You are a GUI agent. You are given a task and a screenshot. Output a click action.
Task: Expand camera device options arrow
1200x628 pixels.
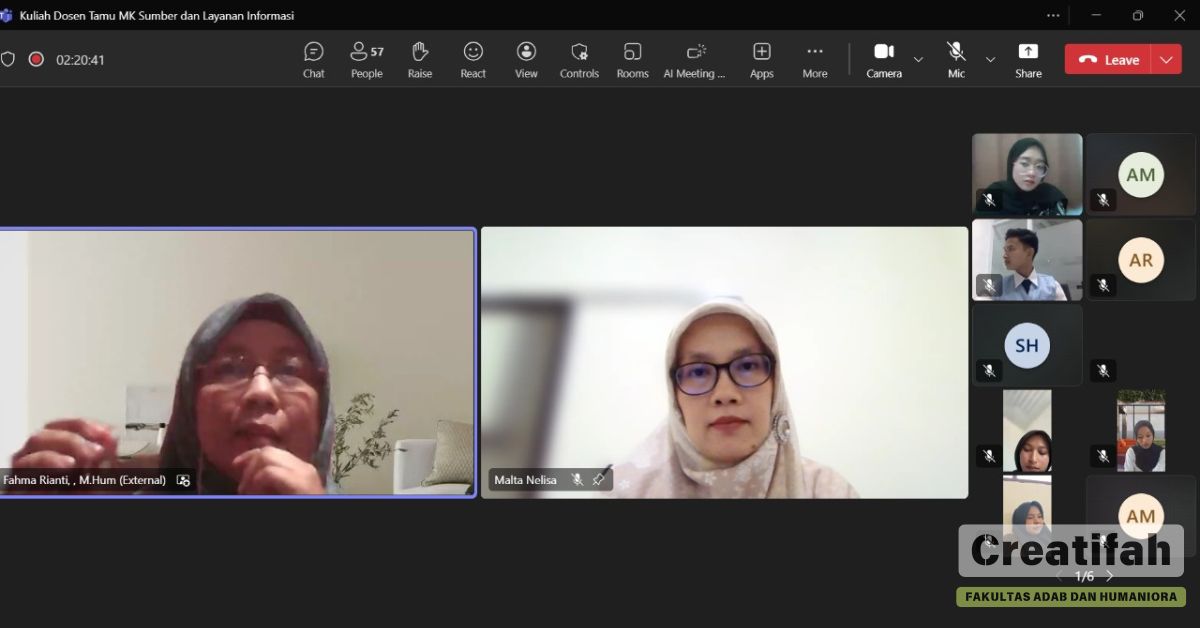(918, 60)
